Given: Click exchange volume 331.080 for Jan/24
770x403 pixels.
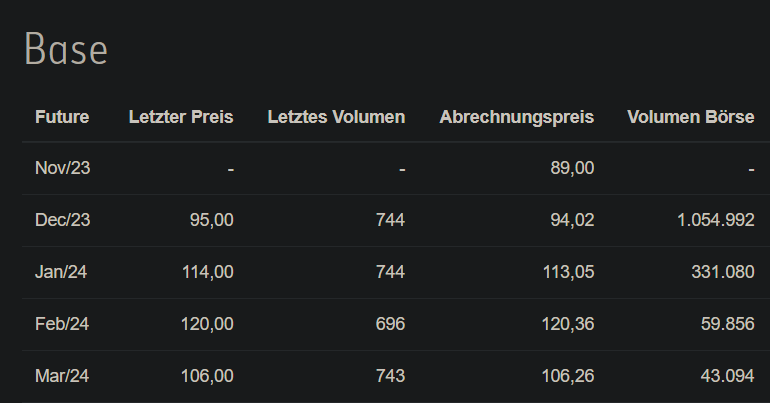Looking at the screenshot, I should coord(723,272).
